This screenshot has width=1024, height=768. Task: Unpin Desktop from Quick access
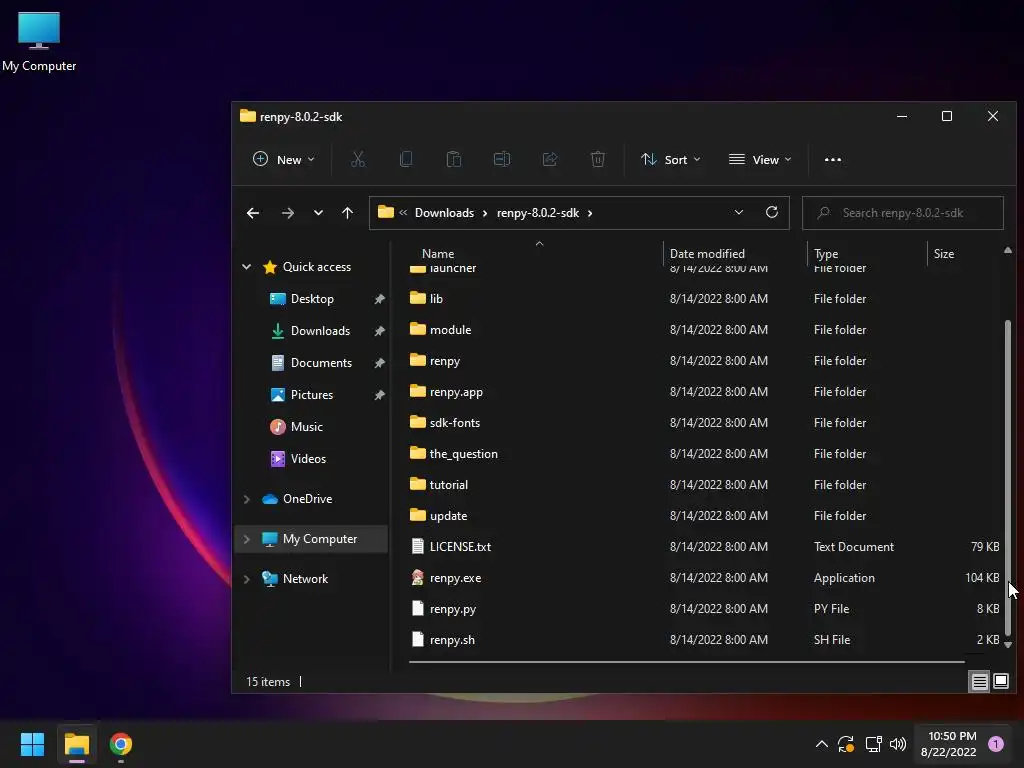(x=379, y=299)
